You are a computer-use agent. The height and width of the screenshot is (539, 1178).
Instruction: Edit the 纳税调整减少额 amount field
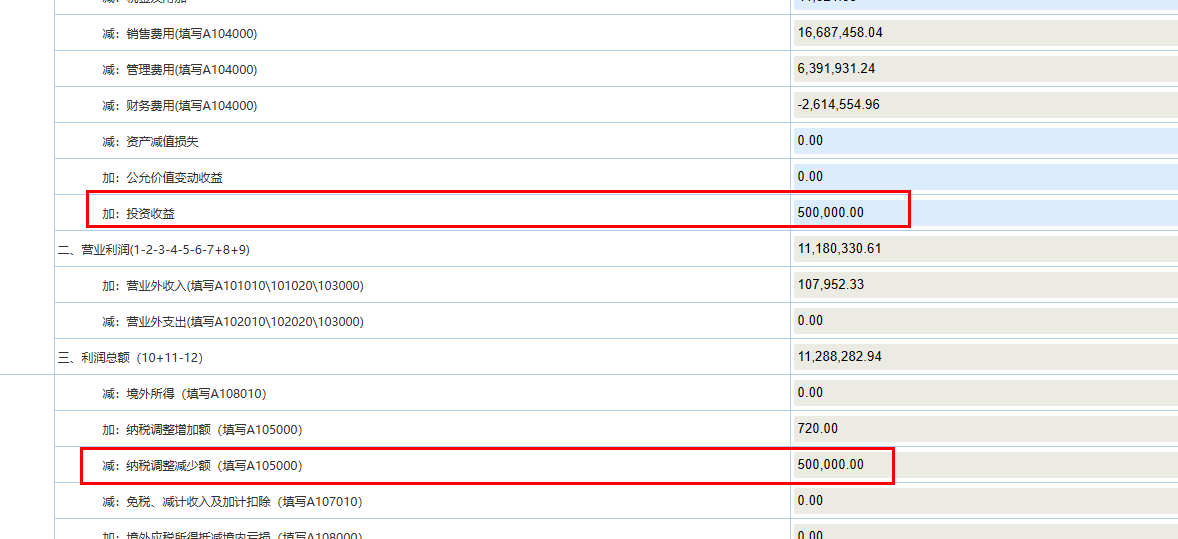tap(985, 465)
